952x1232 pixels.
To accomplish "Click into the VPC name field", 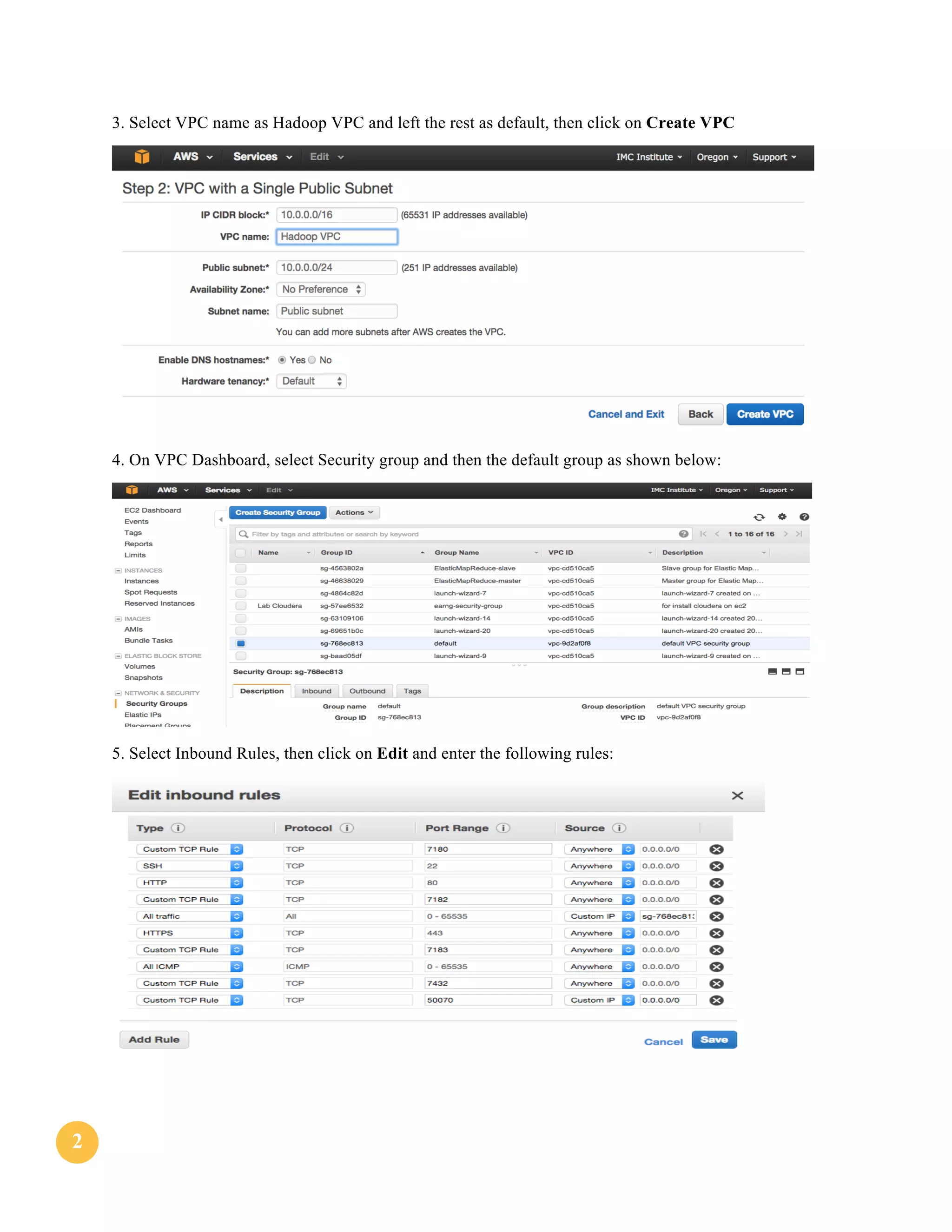I will coord(337,236).
